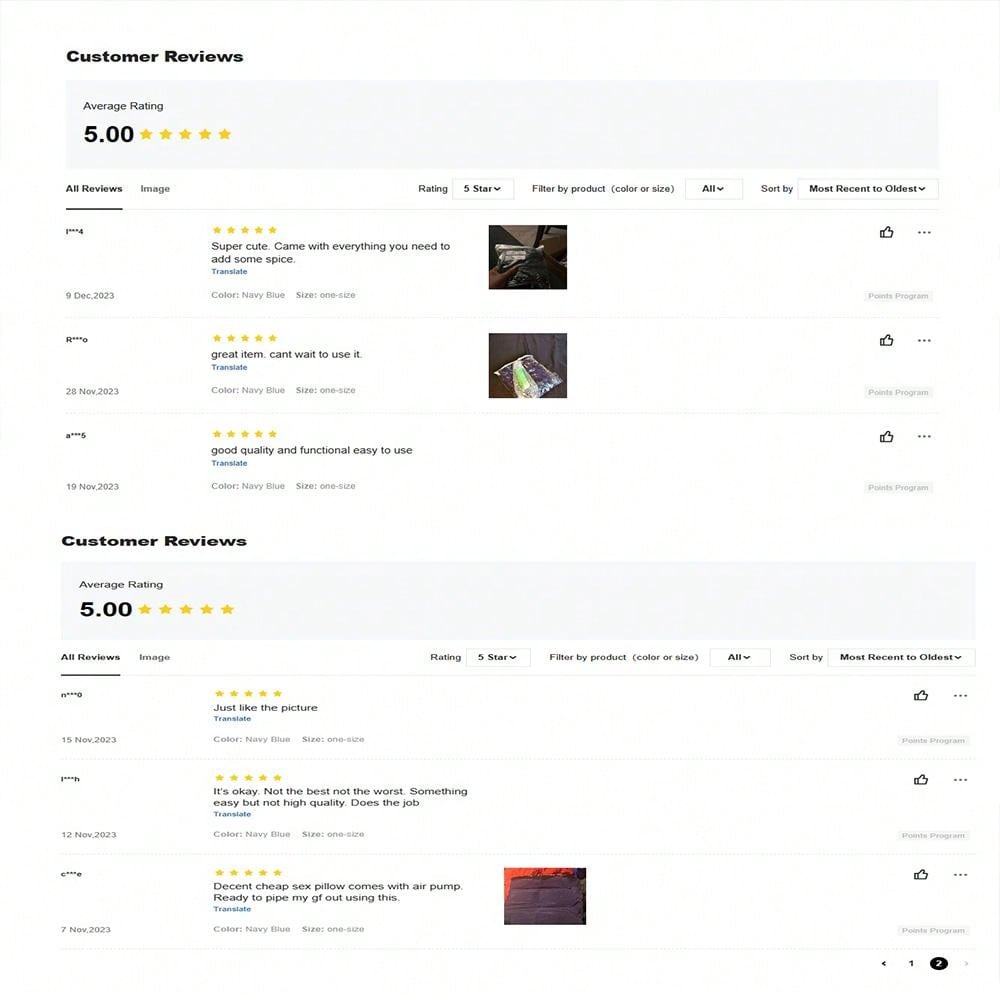1000x1000 pixels.
Task: Thumbs up the 'good quality and functional' review
Action: click(886, 436)
